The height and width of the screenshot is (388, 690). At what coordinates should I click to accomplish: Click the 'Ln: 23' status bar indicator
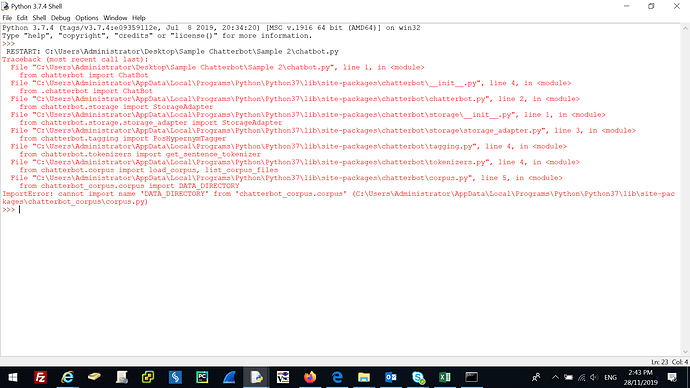pos(660,362)
